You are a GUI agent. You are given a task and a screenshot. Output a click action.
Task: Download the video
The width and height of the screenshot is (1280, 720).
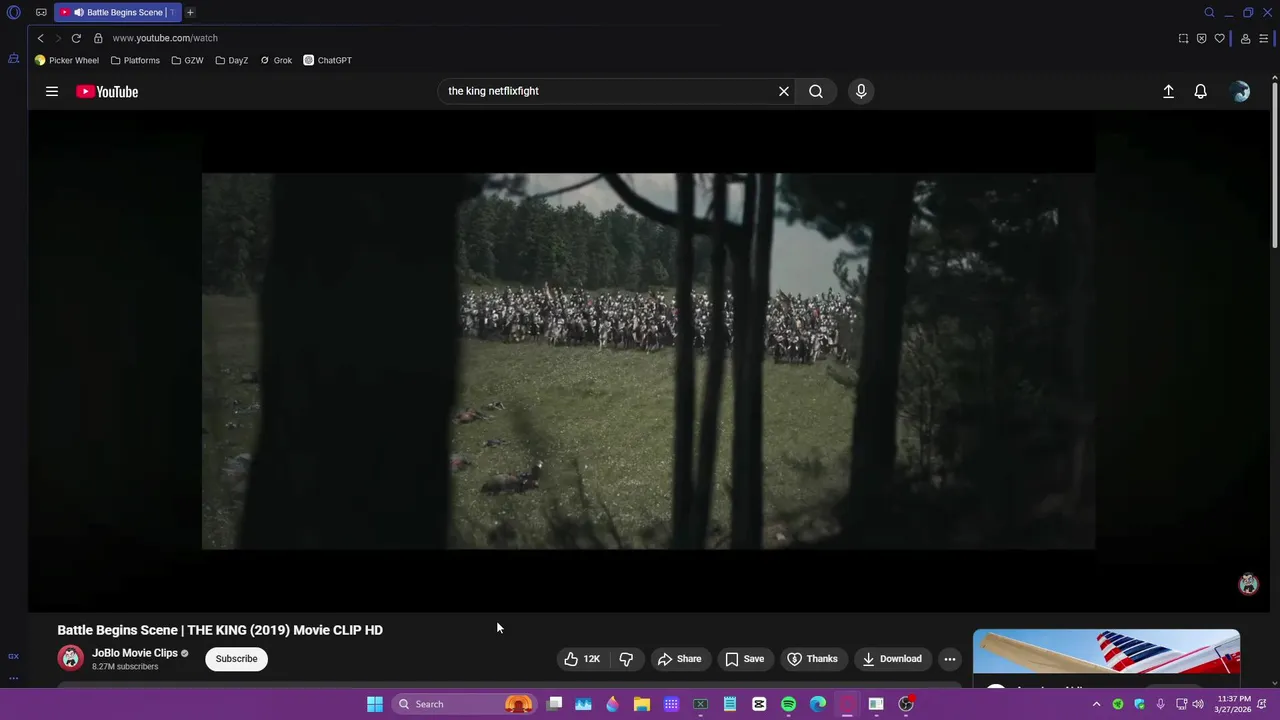pyautogui.click(x=893, y=659)
